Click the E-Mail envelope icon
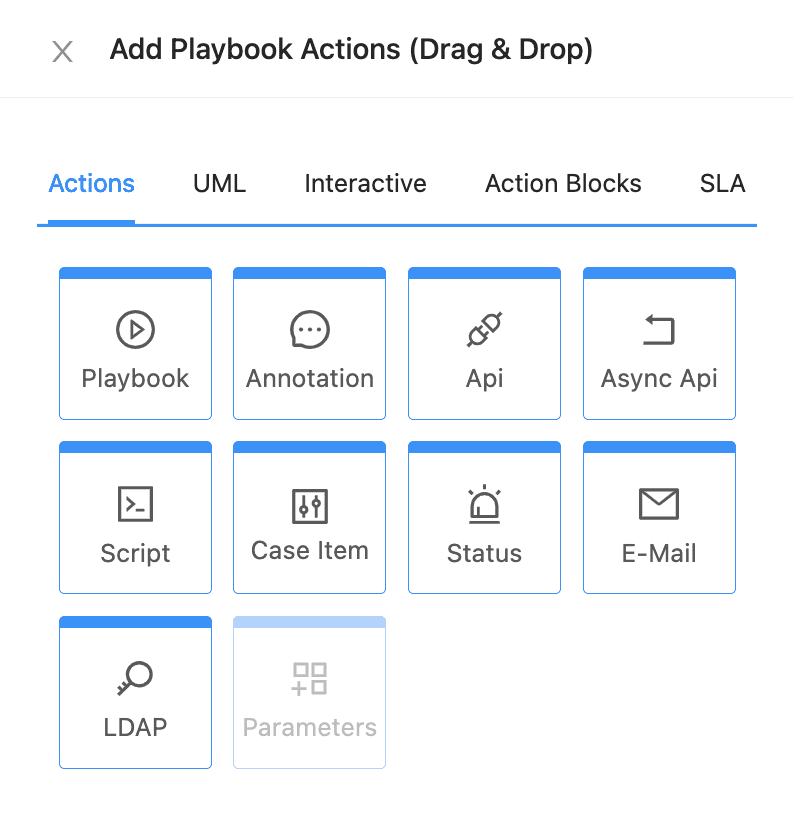794x840 pixels. coord(659,505)
